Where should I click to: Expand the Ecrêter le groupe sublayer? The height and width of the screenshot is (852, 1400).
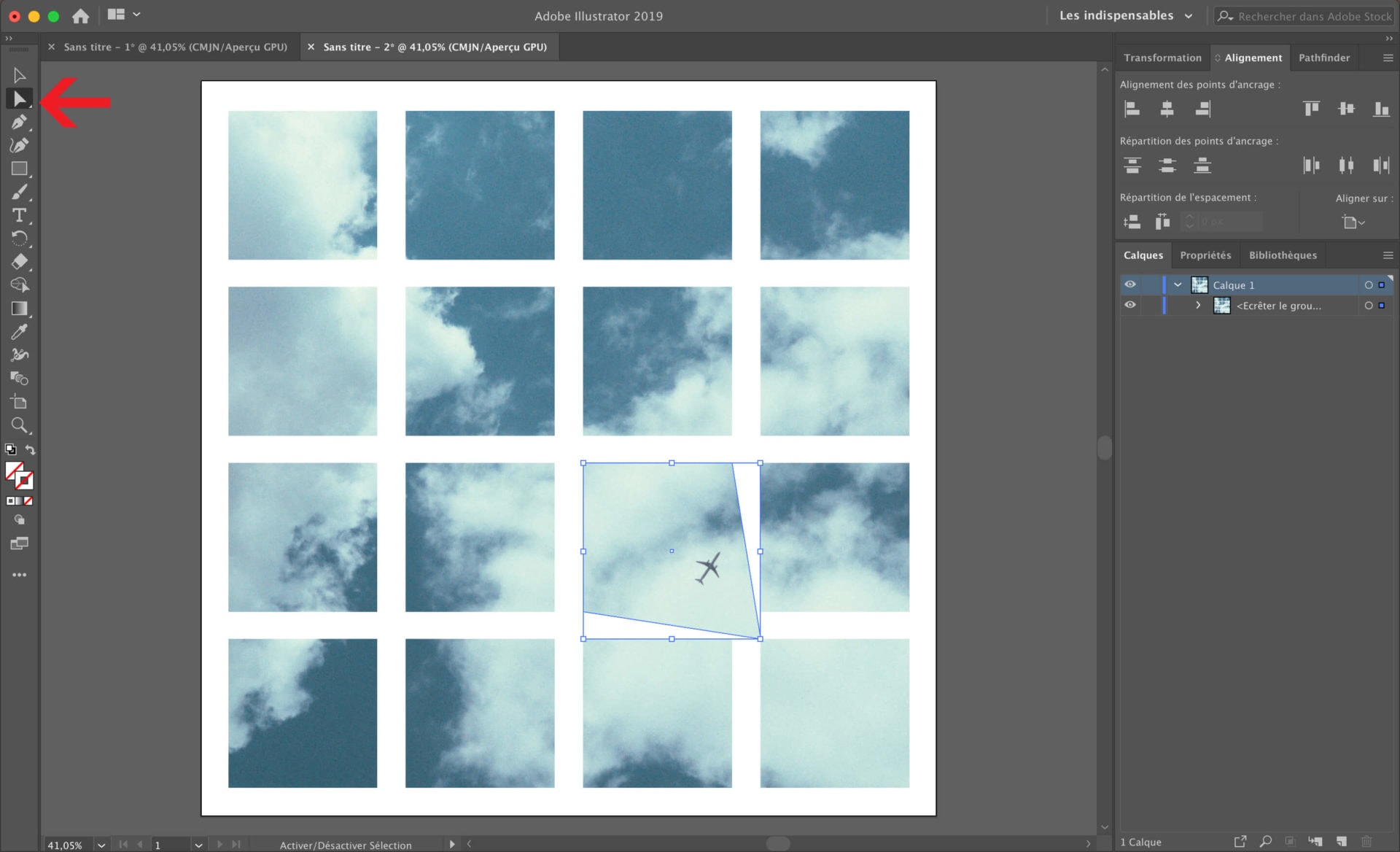[1198, 306]
